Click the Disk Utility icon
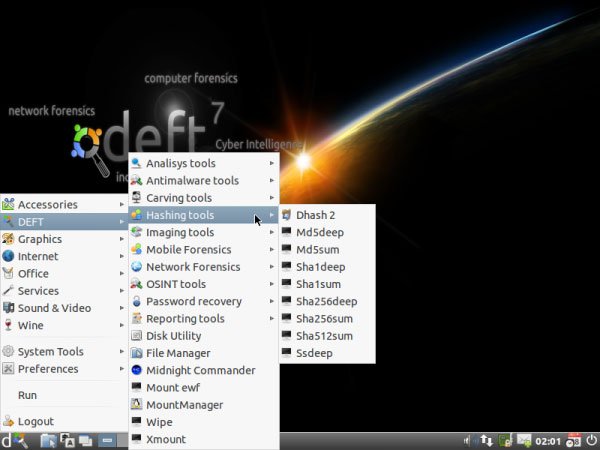The width and height of the screenshot is (600, 450). pos(136,336)
